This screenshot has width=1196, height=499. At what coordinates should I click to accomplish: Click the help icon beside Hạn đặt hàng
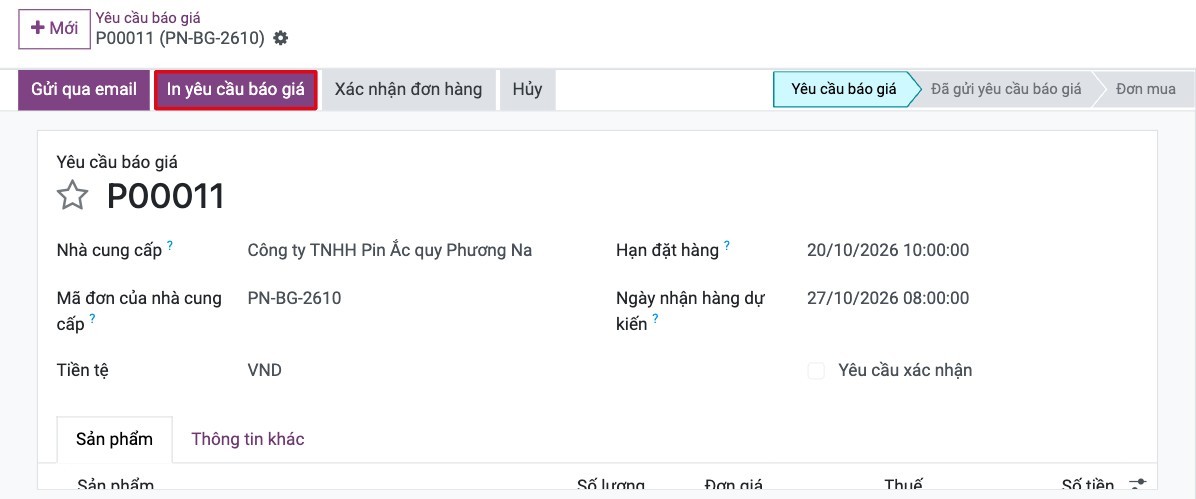pyautogui.click(x=727, y=246)
